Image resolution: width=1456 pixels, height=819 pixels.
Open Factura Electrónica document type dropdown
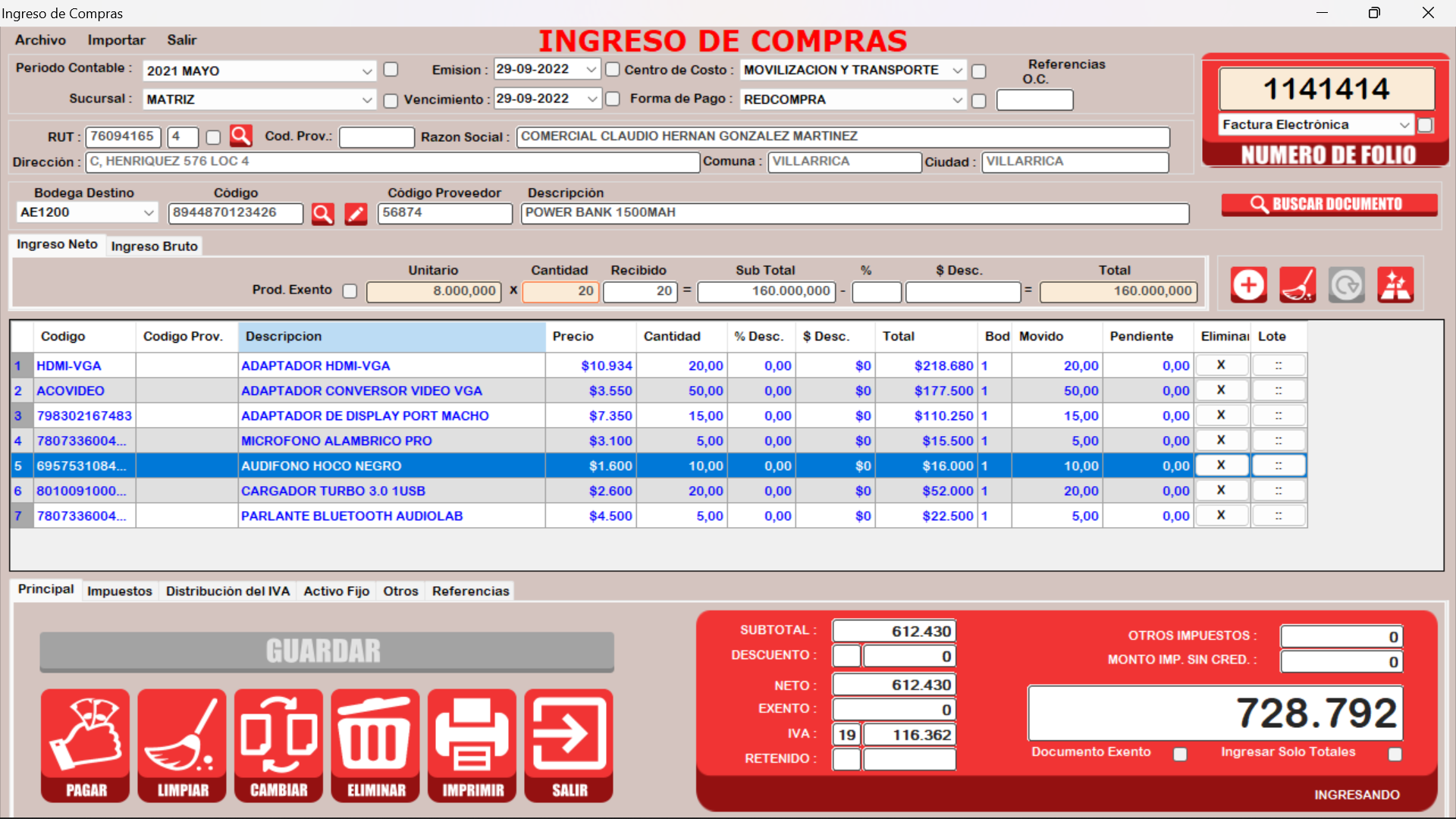click(x=1404, y=125)
